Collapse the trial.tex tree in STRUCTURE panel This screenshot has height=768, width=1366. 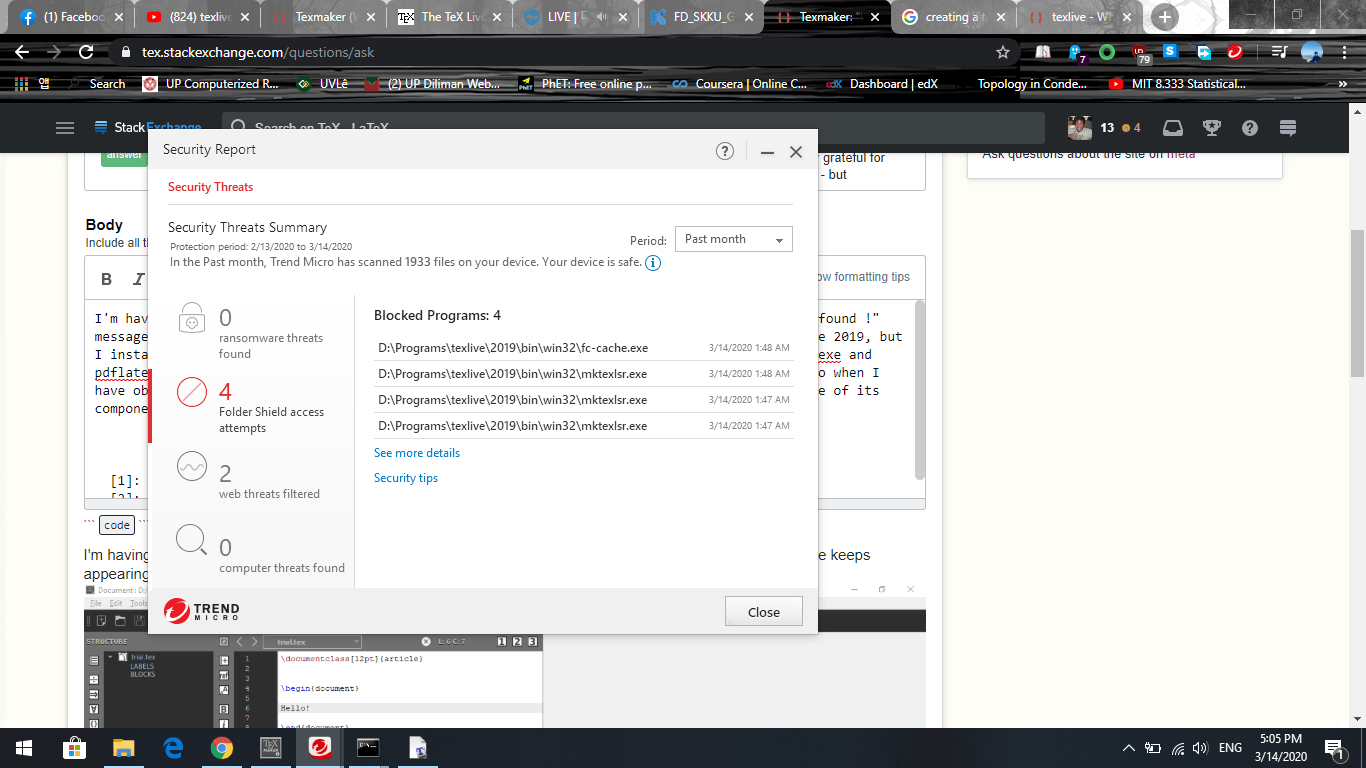click(x=110, y=656)
